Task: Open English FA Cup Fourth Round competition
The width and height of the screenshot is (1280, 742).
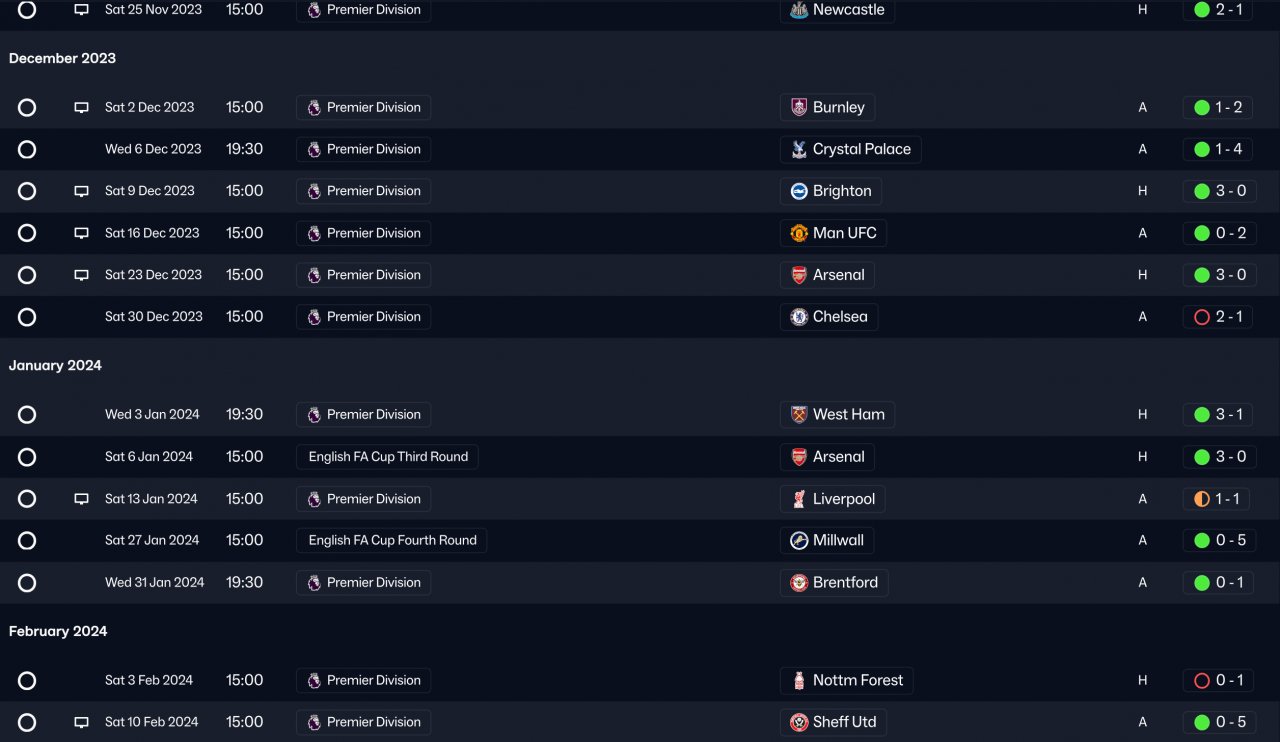Action: 392,540
